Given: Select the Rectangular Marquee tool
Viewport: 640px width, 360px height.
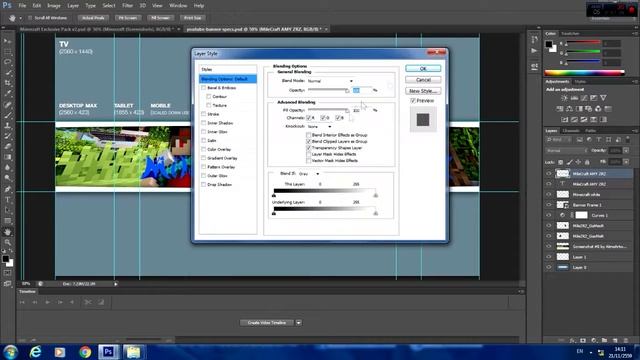Looking at the screenshot, I should pos(7,52).
